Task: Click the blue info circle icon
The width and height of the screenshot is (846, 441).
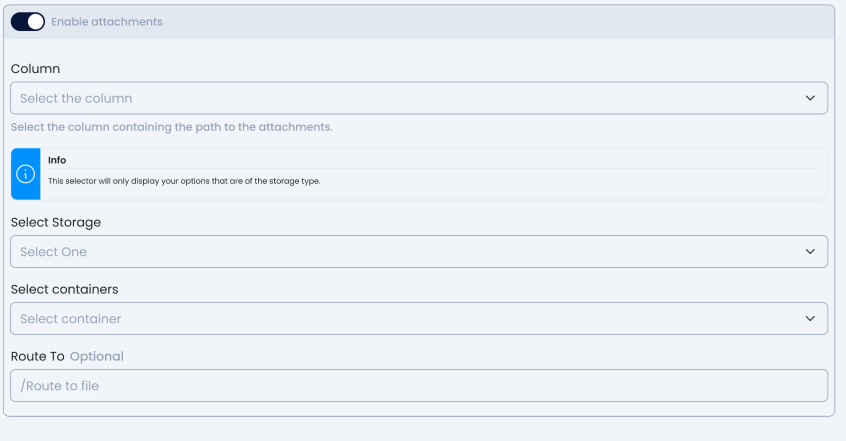Action: (26, 174)
